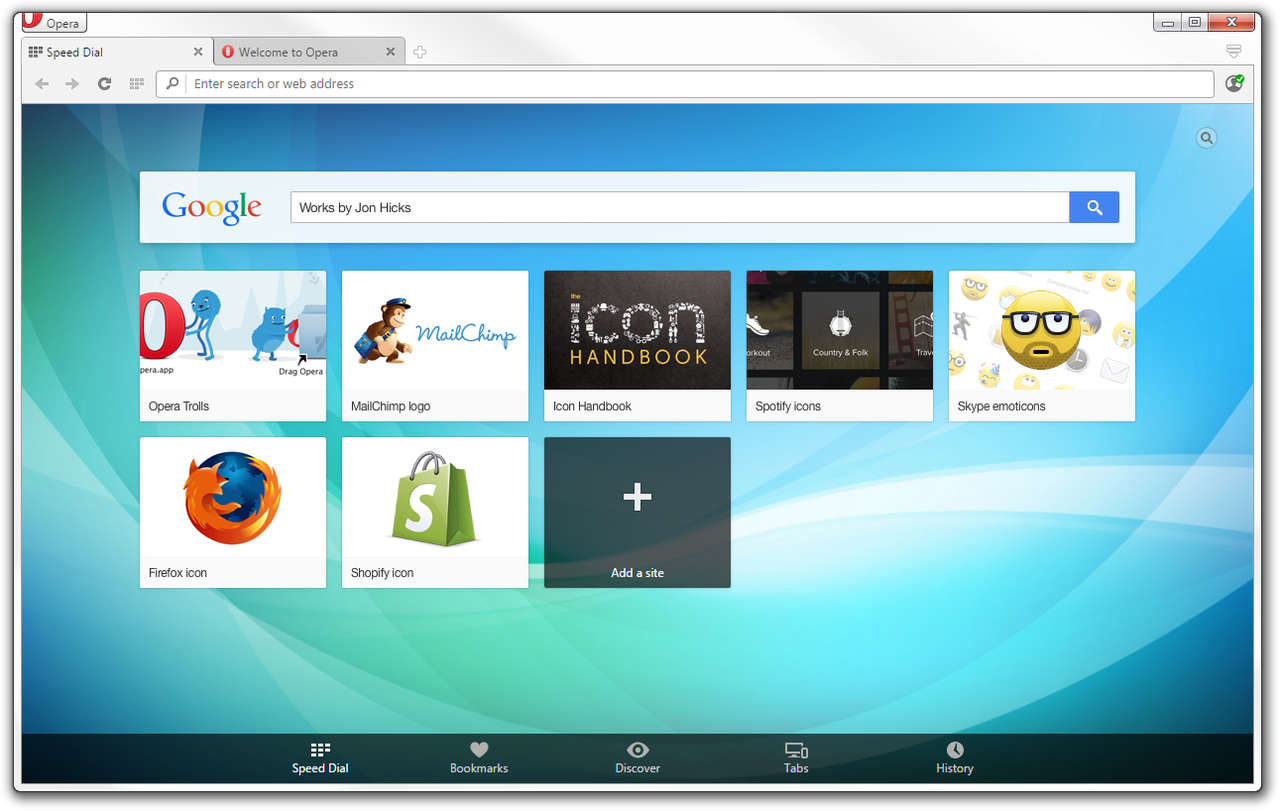Screen dimensions: 1280x811
Task: Focus the Google search box
Action: (680, 208)
